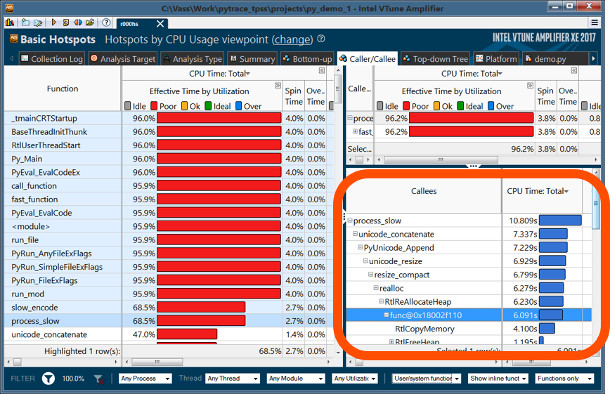Open the Any Module filter dropdown

pyautogui.click(x=296, y=378)
